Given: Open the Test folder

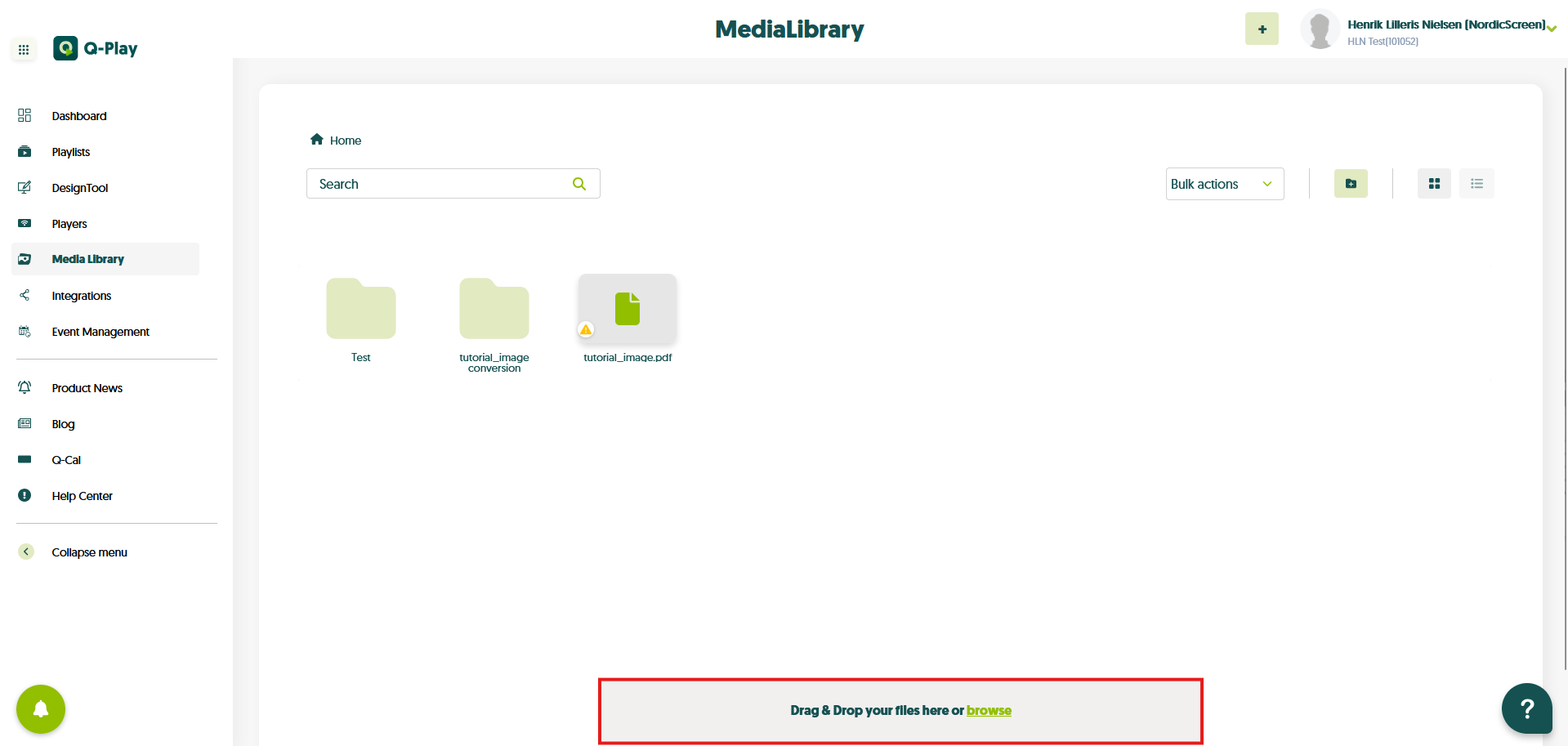Looking at the screenshot, I should (361, 309).
